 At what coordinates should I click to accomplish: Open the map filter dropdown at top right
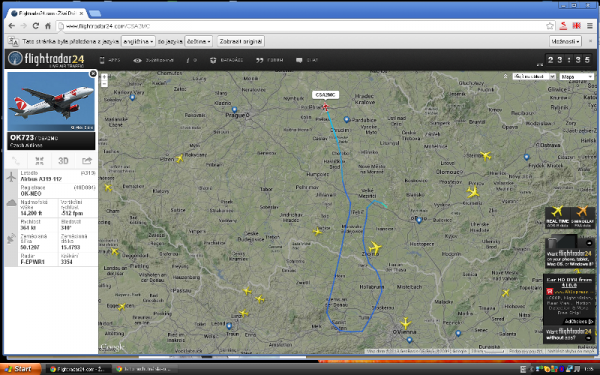(534, 77)
